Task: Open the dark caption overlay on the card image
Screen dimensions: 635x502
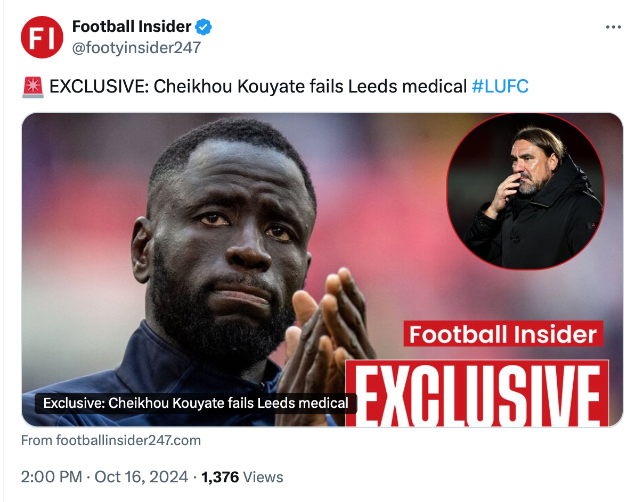Action: pyautogui.click(x=196, y=403)
